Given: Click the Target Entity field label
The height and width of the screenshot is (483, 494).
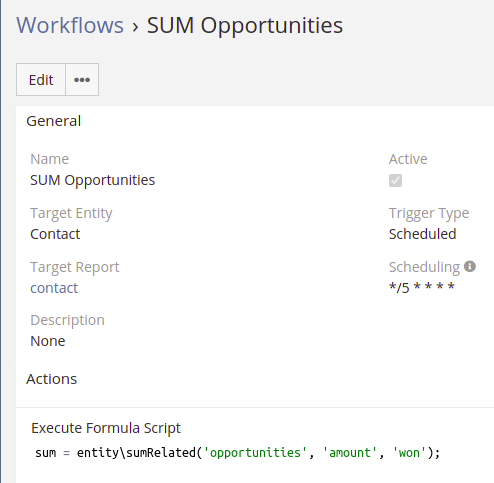Looking at the screenshot, I should (71, 213).
